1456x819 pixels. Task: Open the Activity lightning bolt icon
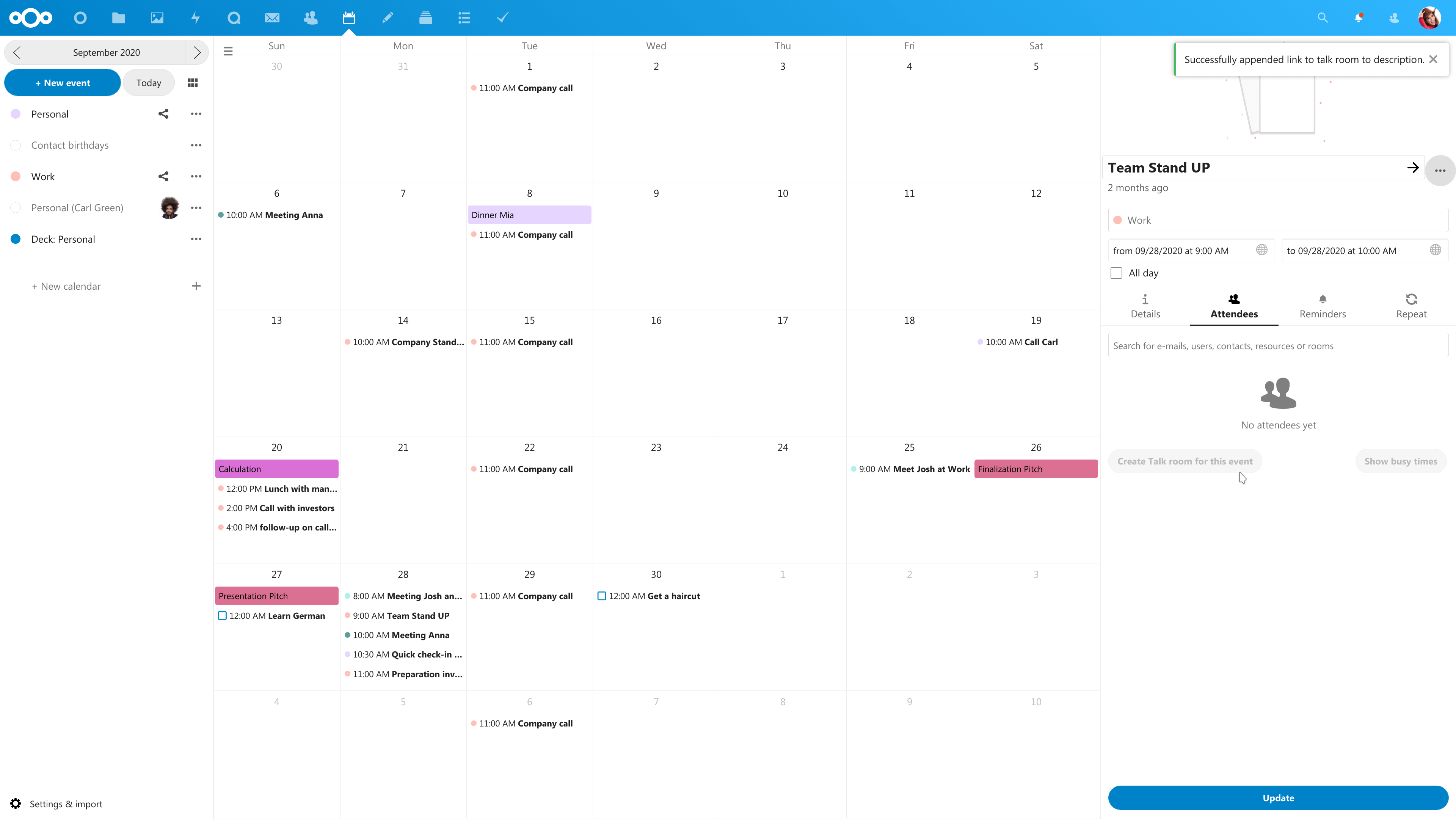coord(196,17)
